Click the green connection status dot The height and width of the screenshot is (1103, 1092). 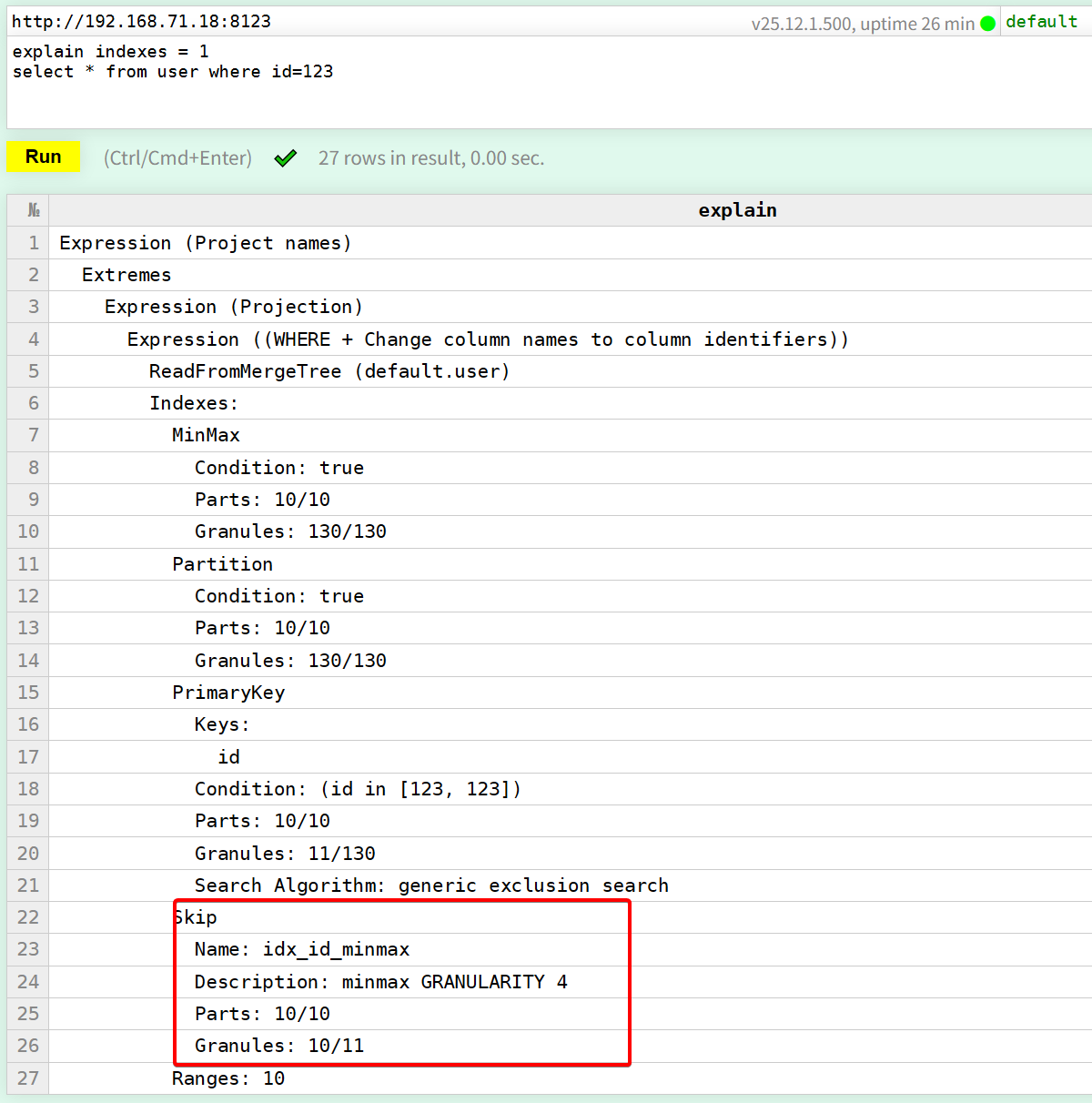click(x=987, y=24)
